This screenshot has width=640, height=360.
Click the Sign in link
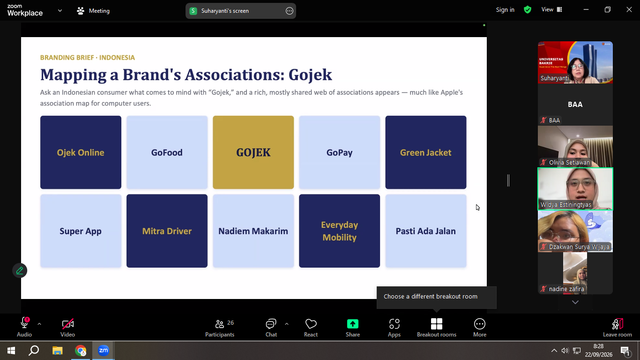click(505, 10)
